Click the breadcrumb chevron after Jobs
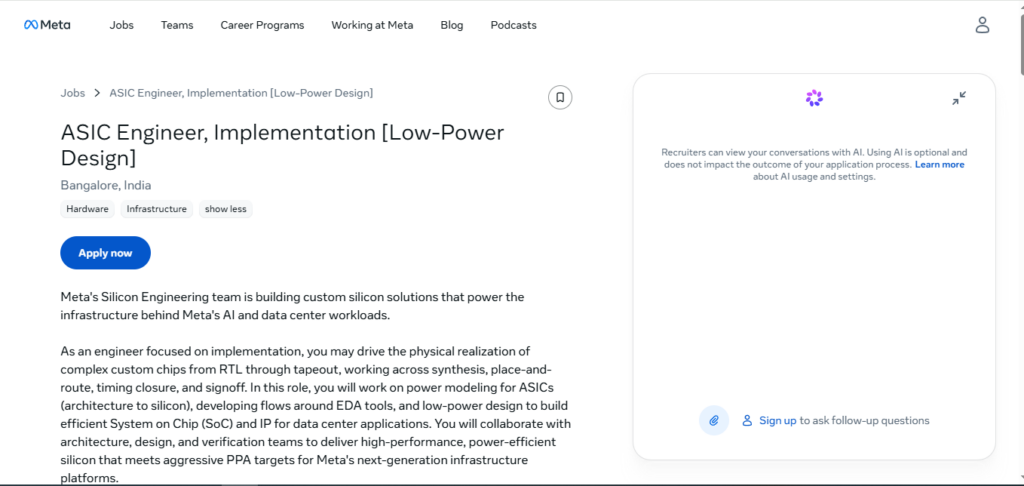Screen dimensions: 1024x486 (x=97, y=93)
